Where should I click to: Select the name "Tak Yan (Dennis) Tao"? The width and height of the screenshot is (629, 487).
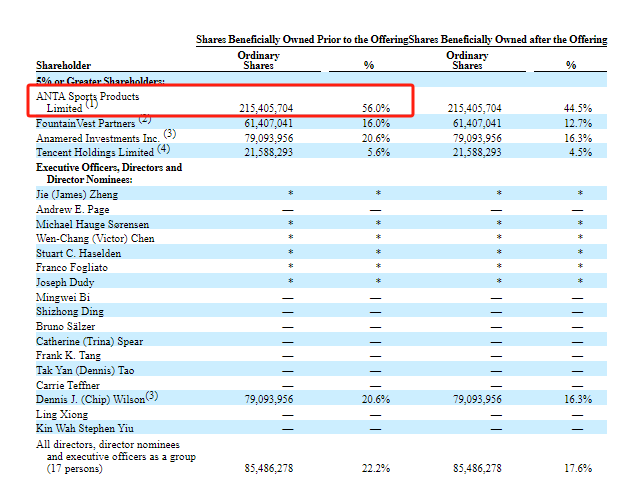click(x=85, y=370)
